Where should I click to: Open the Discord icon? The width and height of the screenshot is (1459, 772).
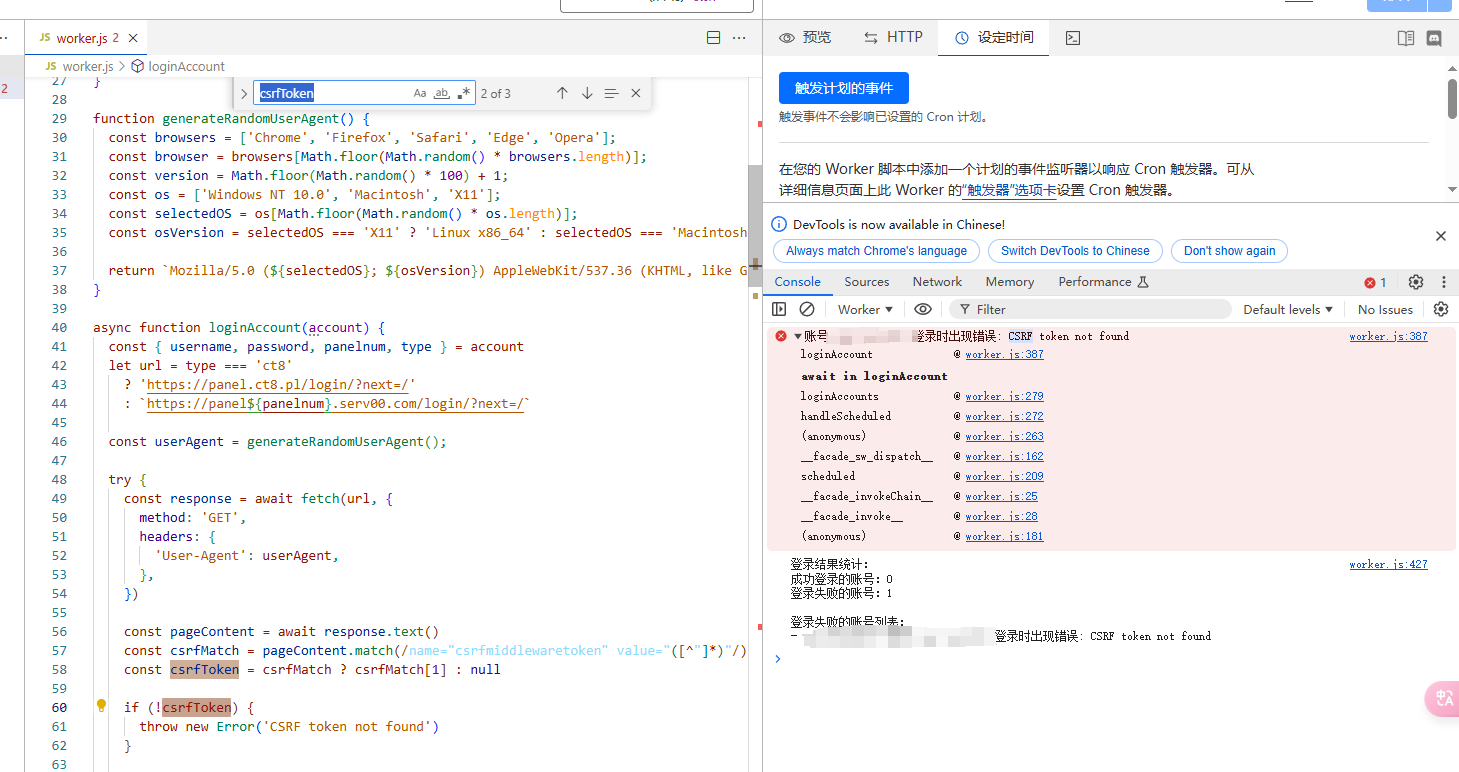click(x=1434, y=38)
